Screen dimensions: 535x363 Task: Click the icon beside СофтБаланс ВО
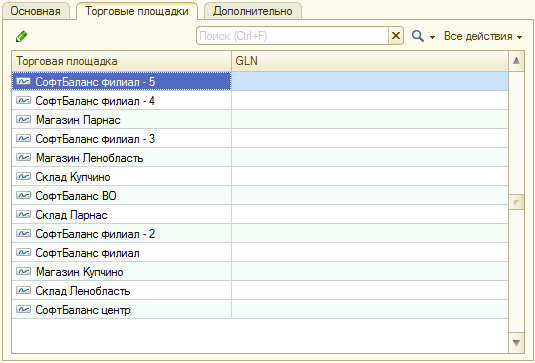[x=24, y=195]
